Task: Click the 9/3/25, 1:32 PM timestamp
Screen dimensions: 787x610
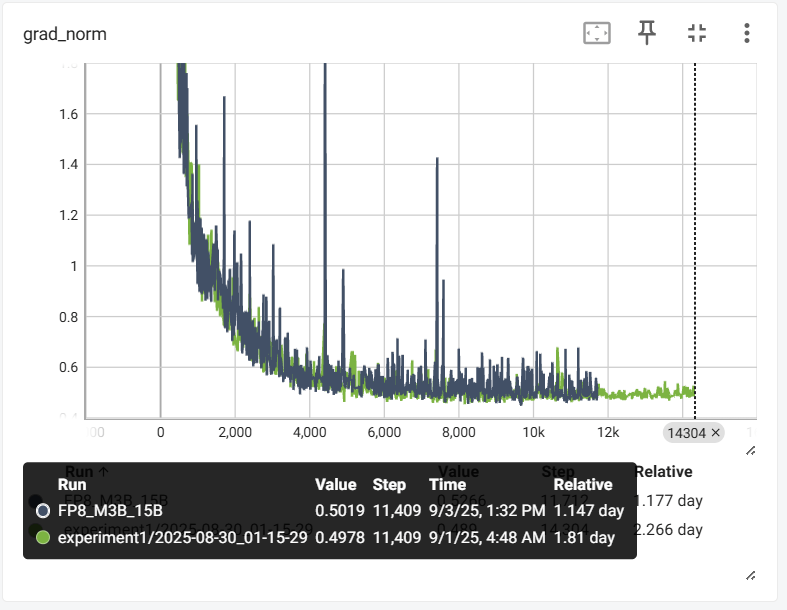Action: tap(487, 511)
